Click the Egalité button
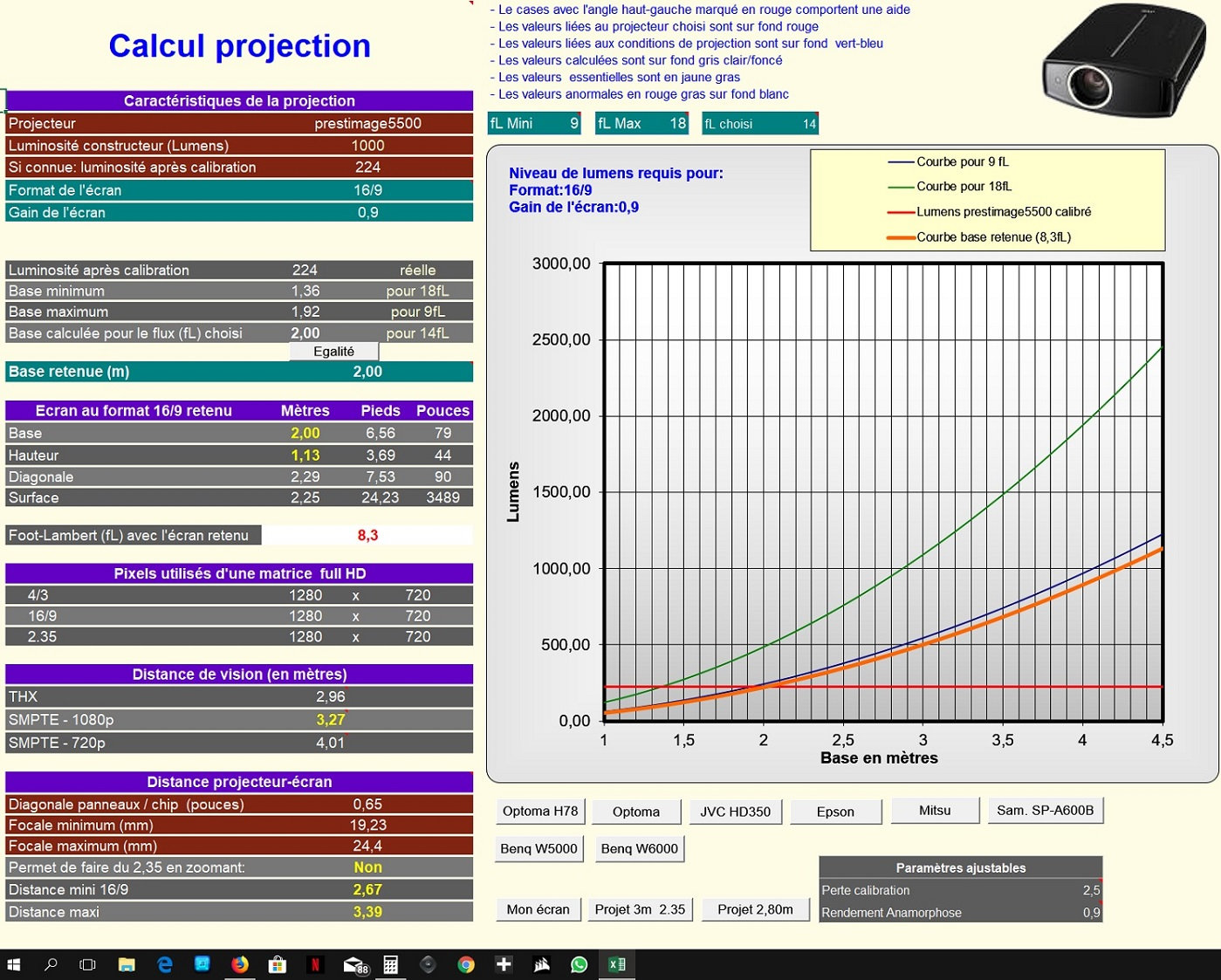The width and height of the screenshot is (1221, 980). click(x=334, y=351)
